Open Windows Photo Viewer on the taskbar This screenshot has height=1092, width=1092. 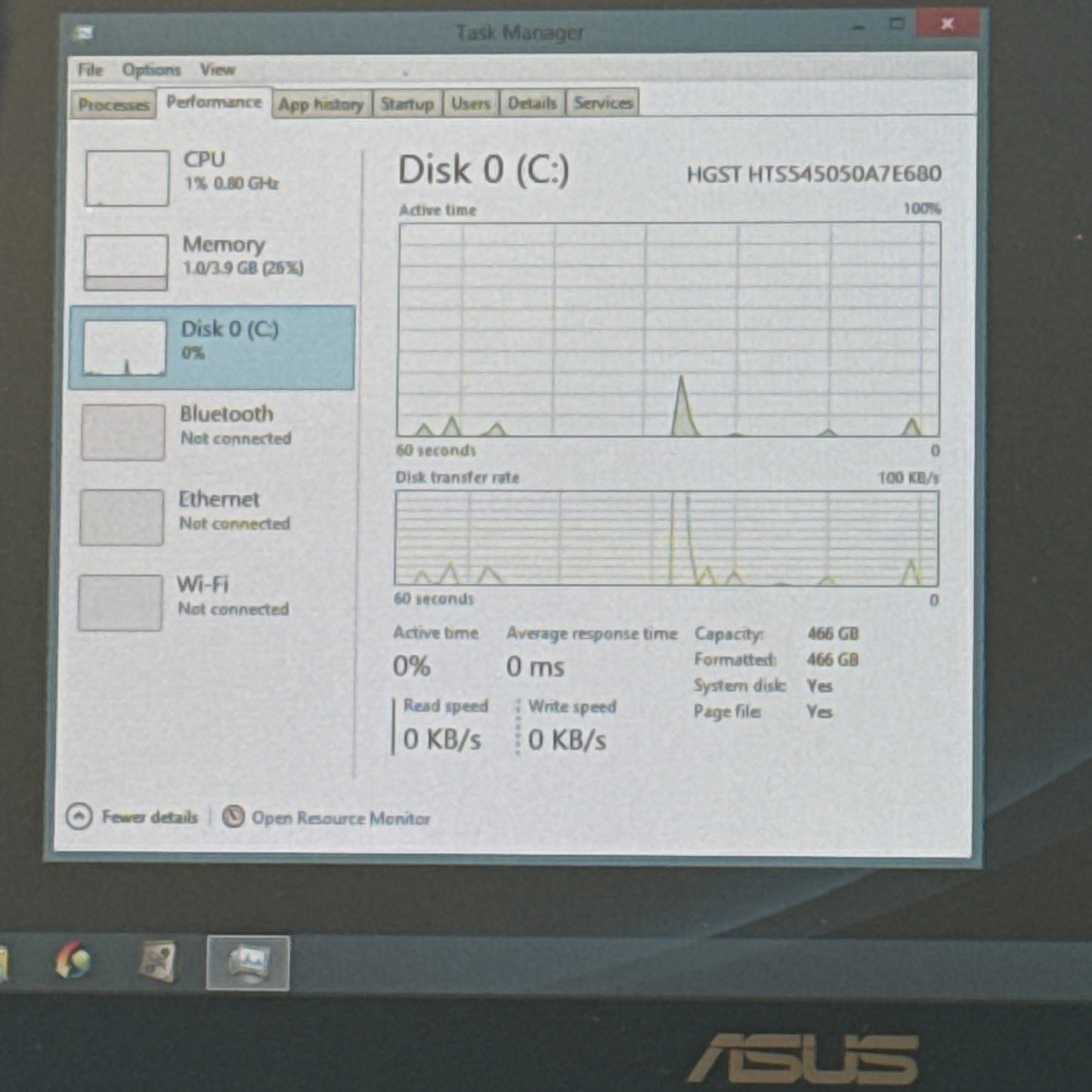(248, 962)
